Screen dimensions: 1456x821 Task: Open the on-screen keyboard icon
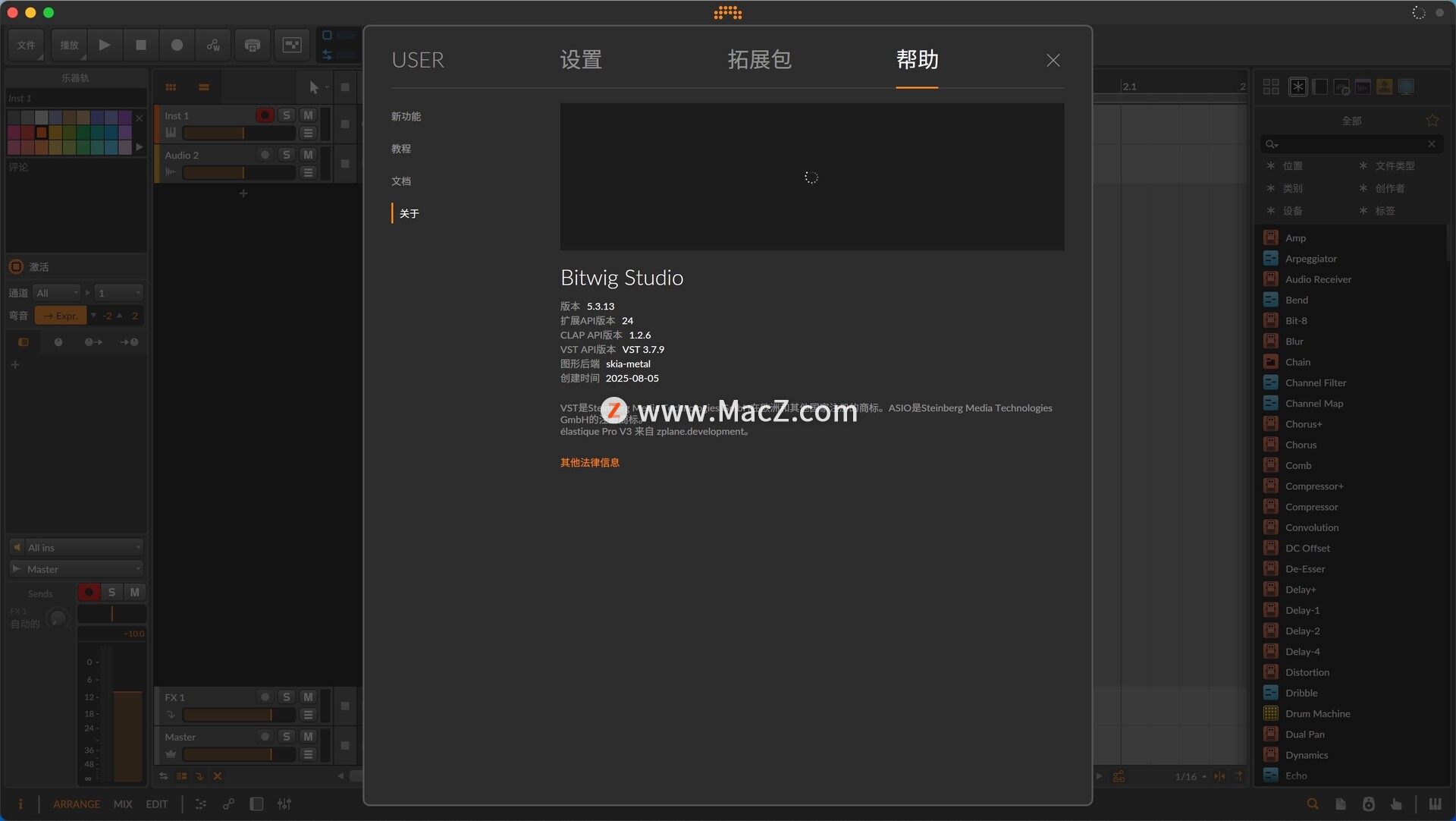coord(1435,804)
